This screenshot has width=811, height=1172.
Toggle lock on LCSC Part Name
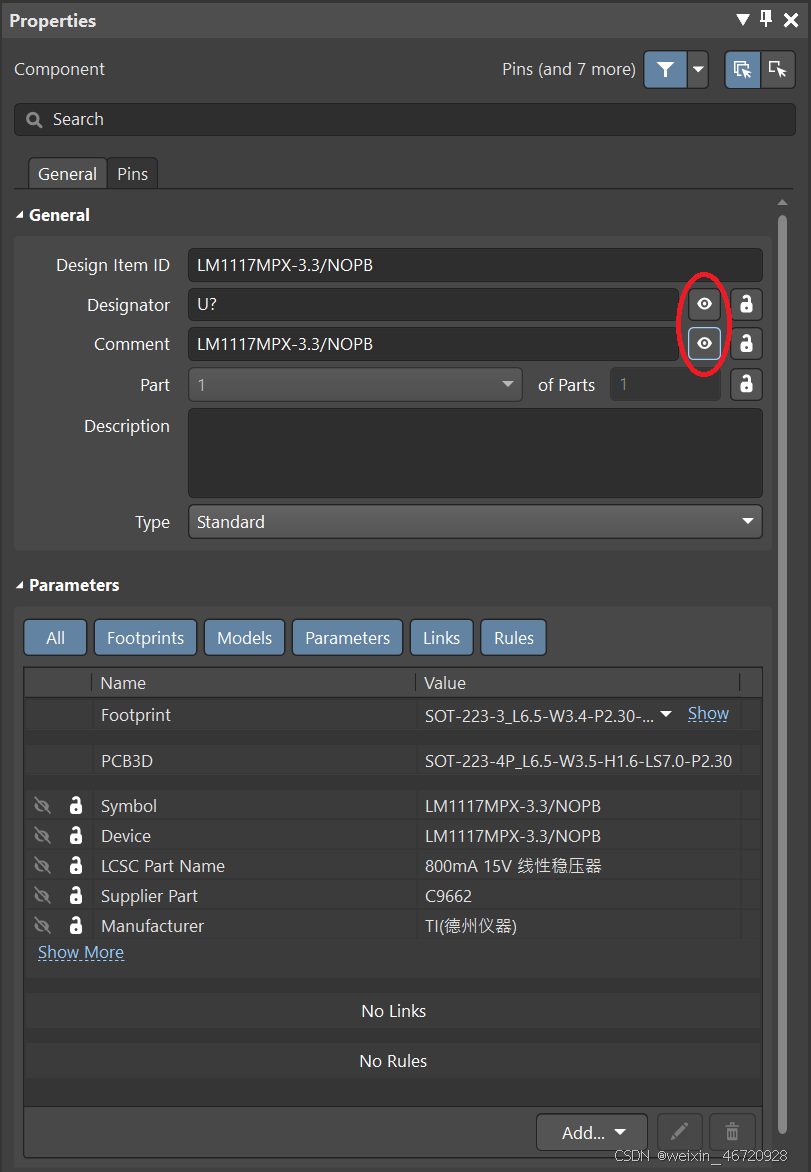[75, 865]
